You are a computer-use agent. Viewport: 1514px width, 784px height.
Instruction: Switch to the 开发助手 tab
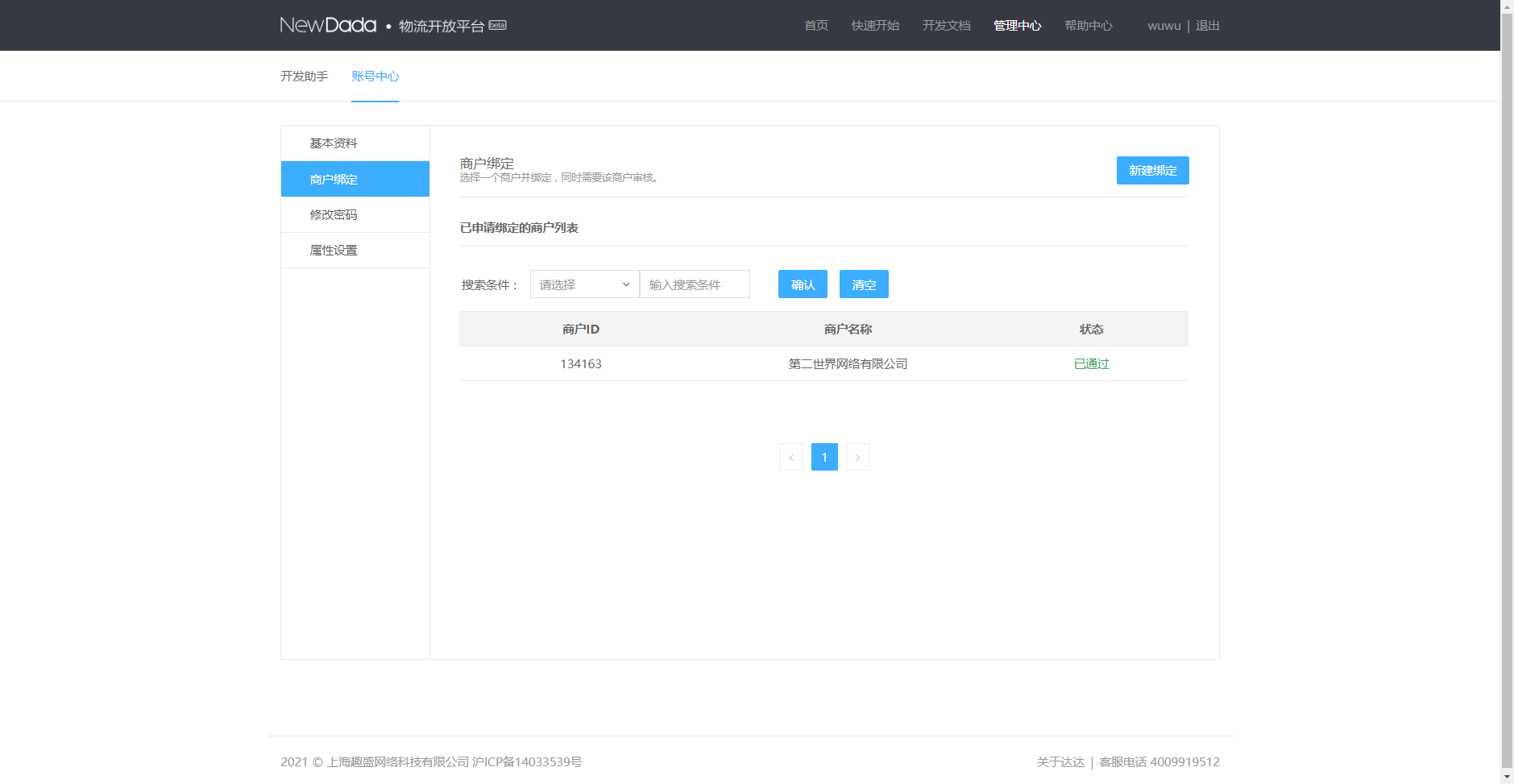304,77
